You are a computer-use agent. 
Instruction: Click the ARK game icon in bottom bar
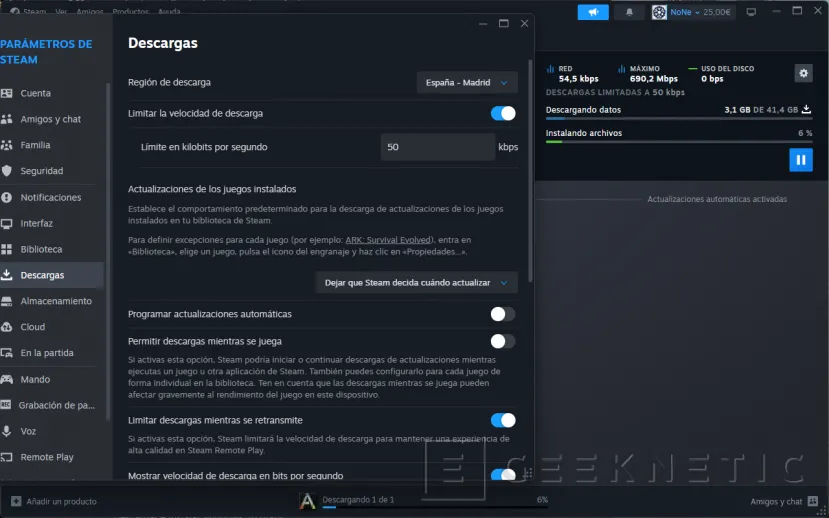[307, 501]
